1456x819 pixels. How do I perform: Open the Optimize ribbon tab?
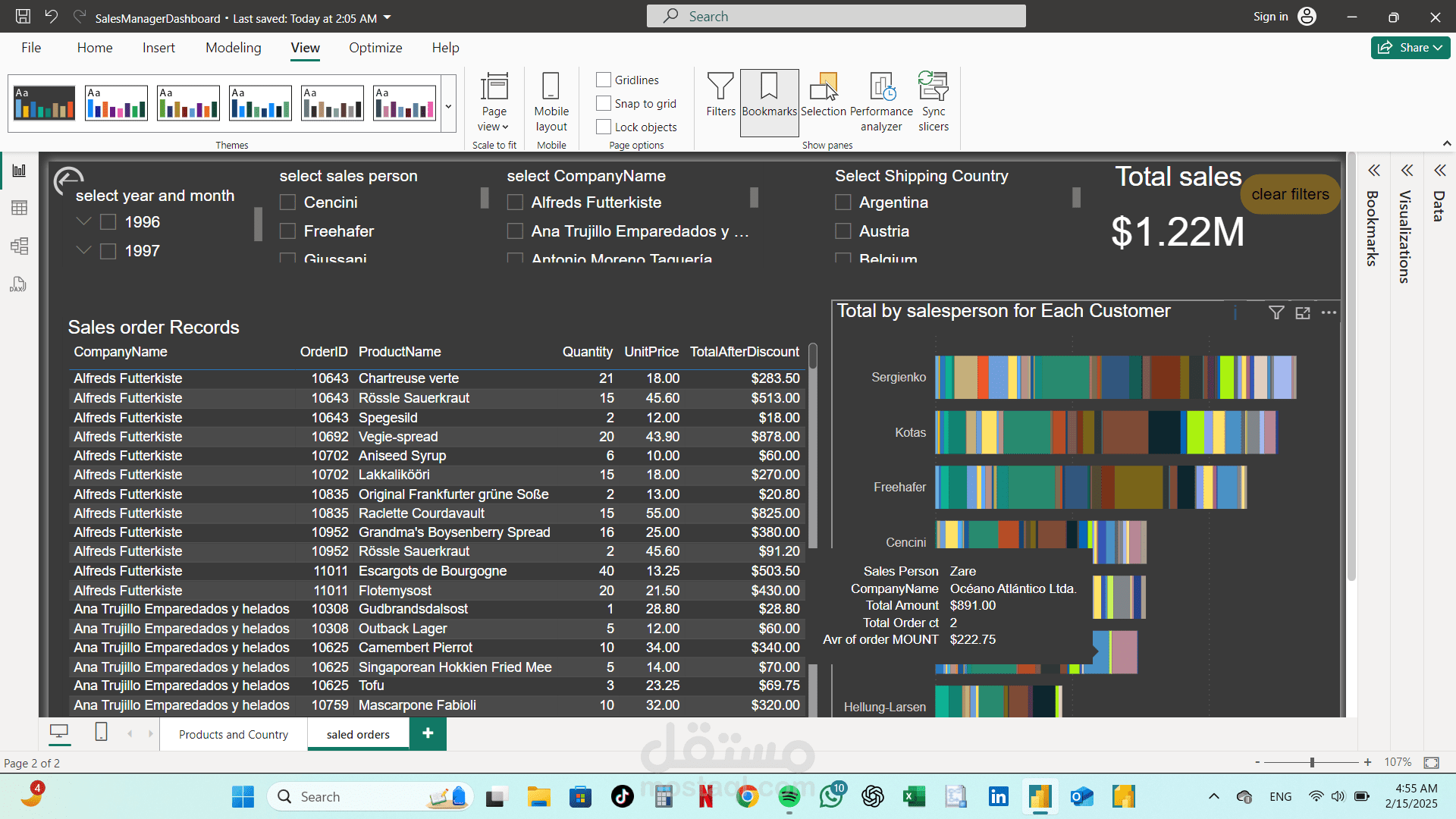point(375,48)
